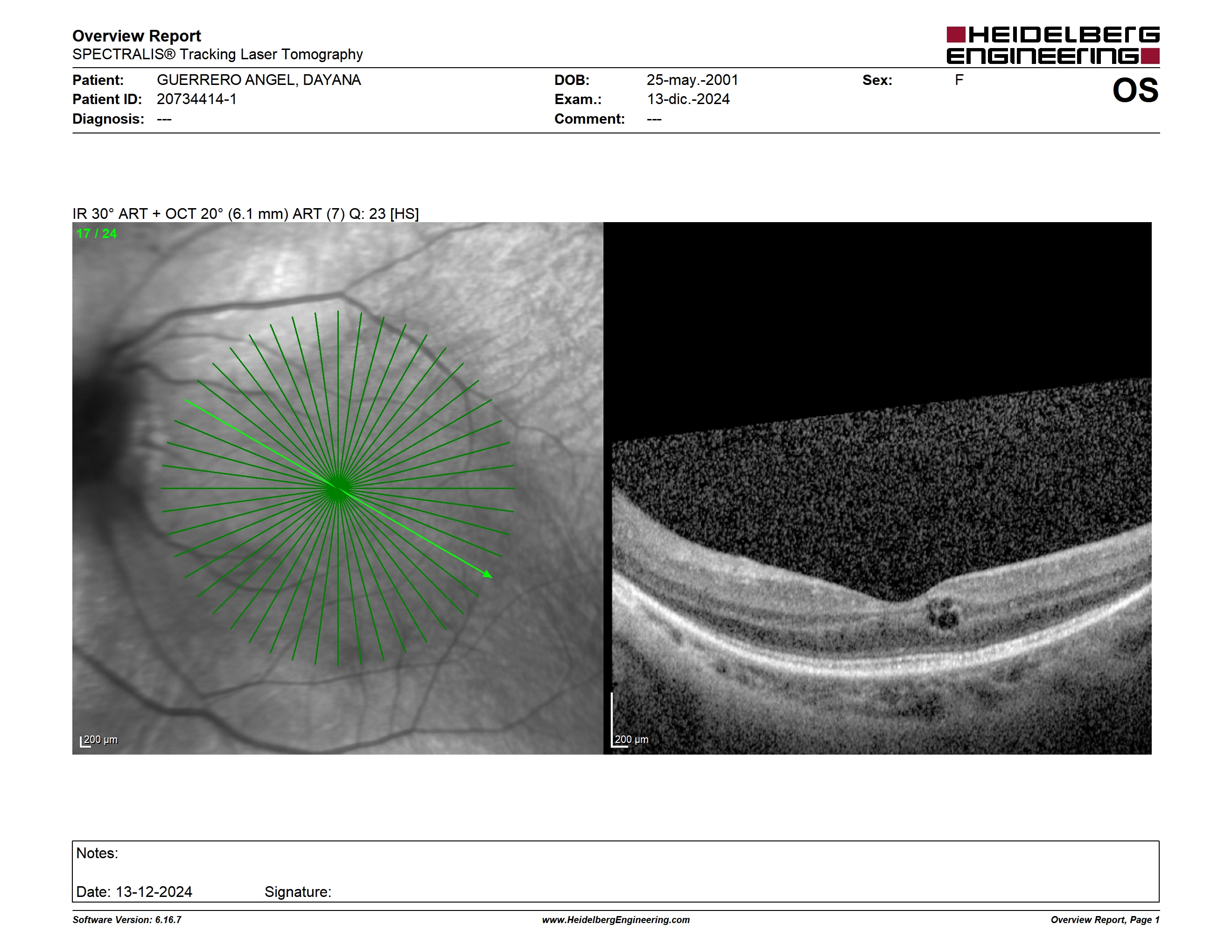
Task: Click 'Software Version: 6.16.7' footer text
Action: [127, 920]
